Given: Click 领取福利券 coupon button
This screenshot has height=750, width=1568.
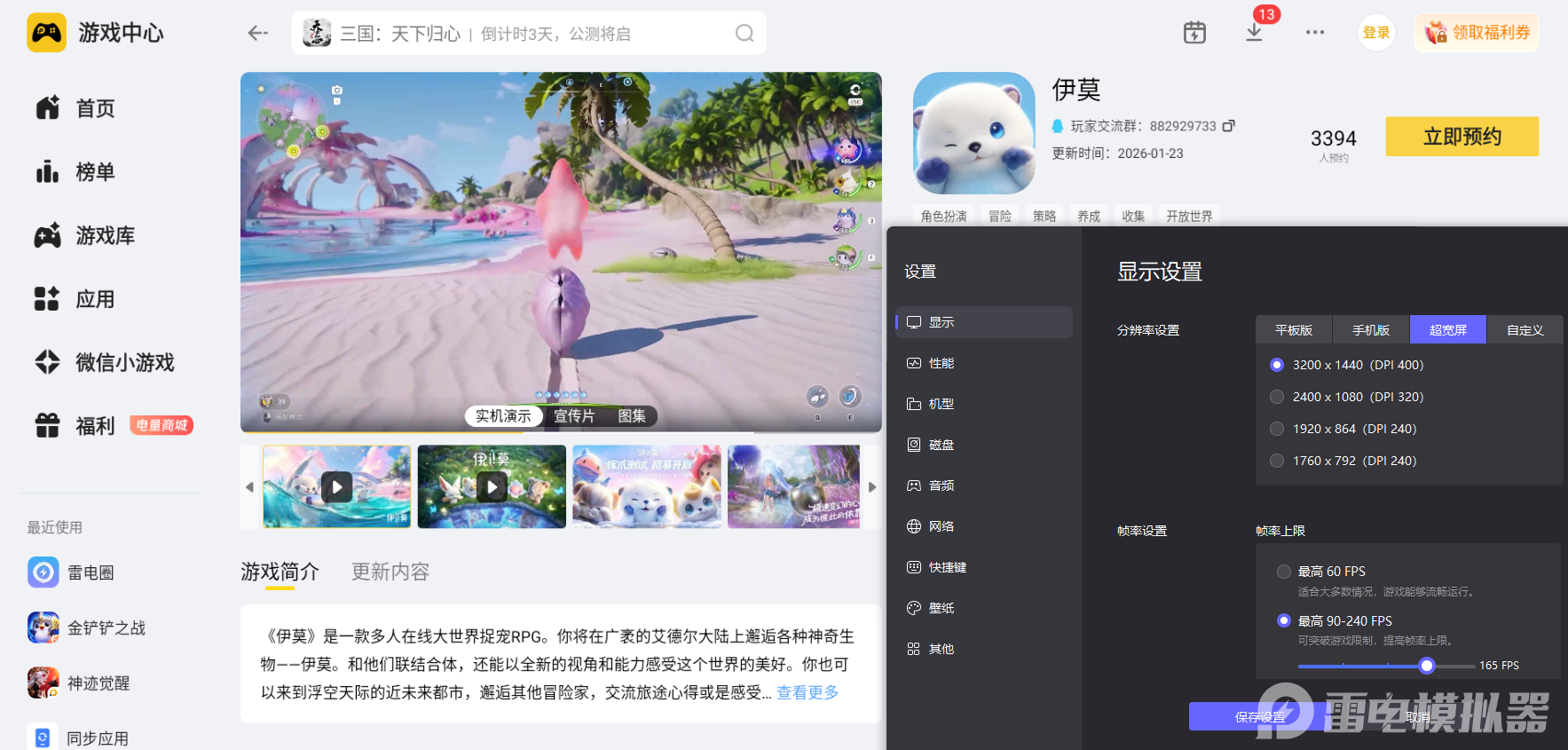Looking at the screenshot, I should pyautogui.click(x=1477, y=33).
